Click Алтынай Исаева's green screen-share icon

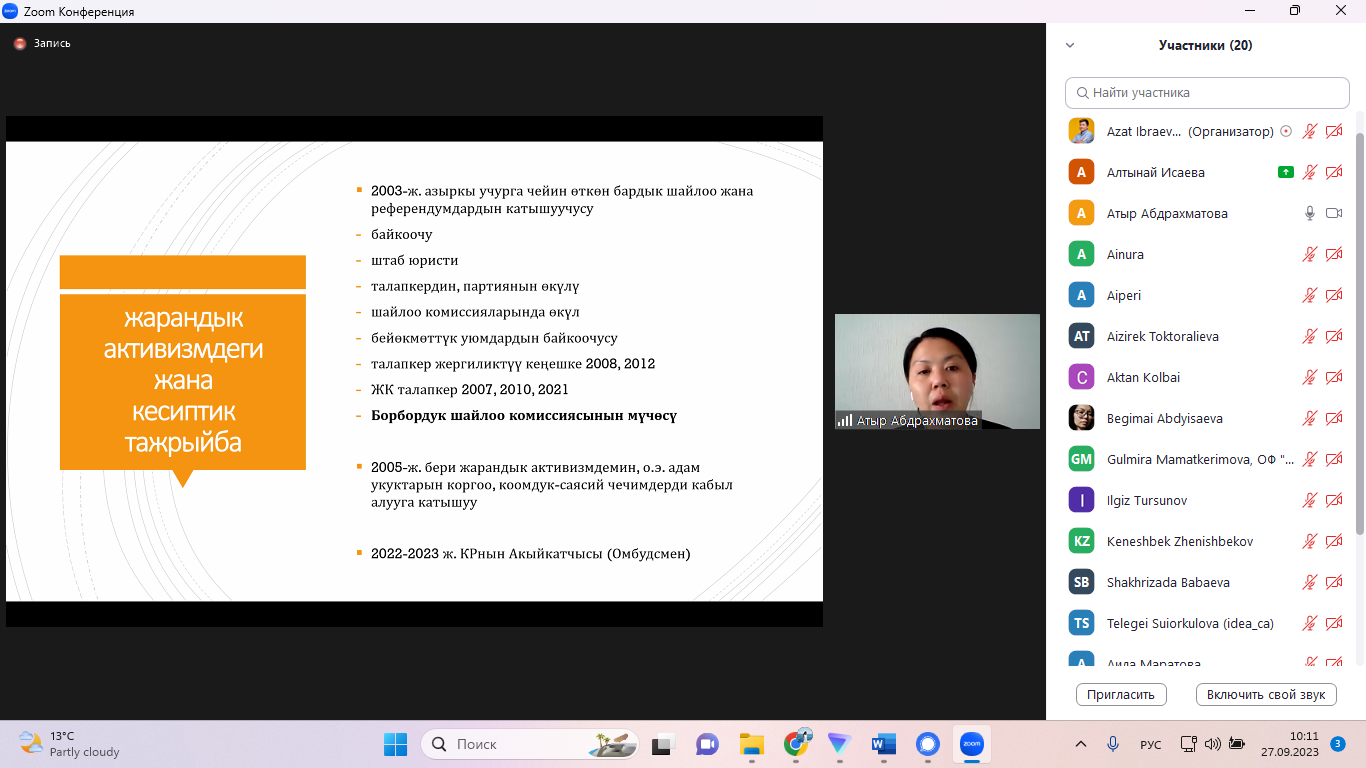point(1286,172)
